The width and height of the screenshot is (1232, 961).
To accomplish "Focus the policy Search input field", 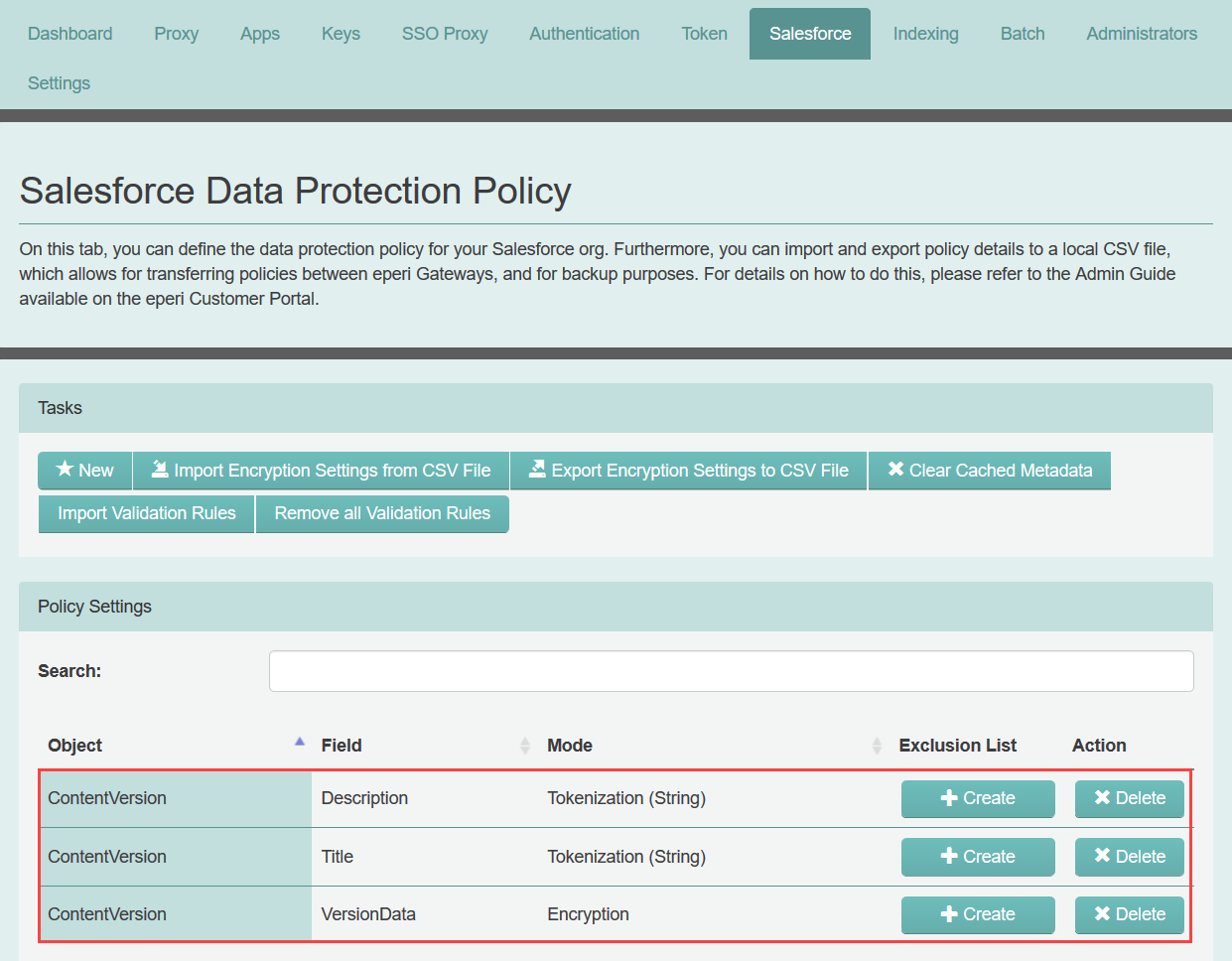I will (x=732, y=671).
